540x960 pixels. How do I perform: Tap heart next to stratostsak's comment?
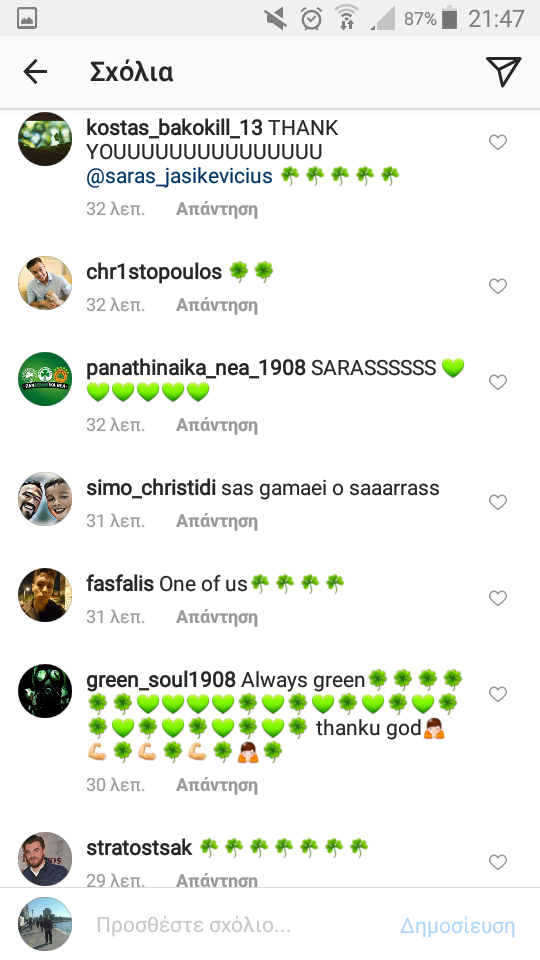[498, 862]
